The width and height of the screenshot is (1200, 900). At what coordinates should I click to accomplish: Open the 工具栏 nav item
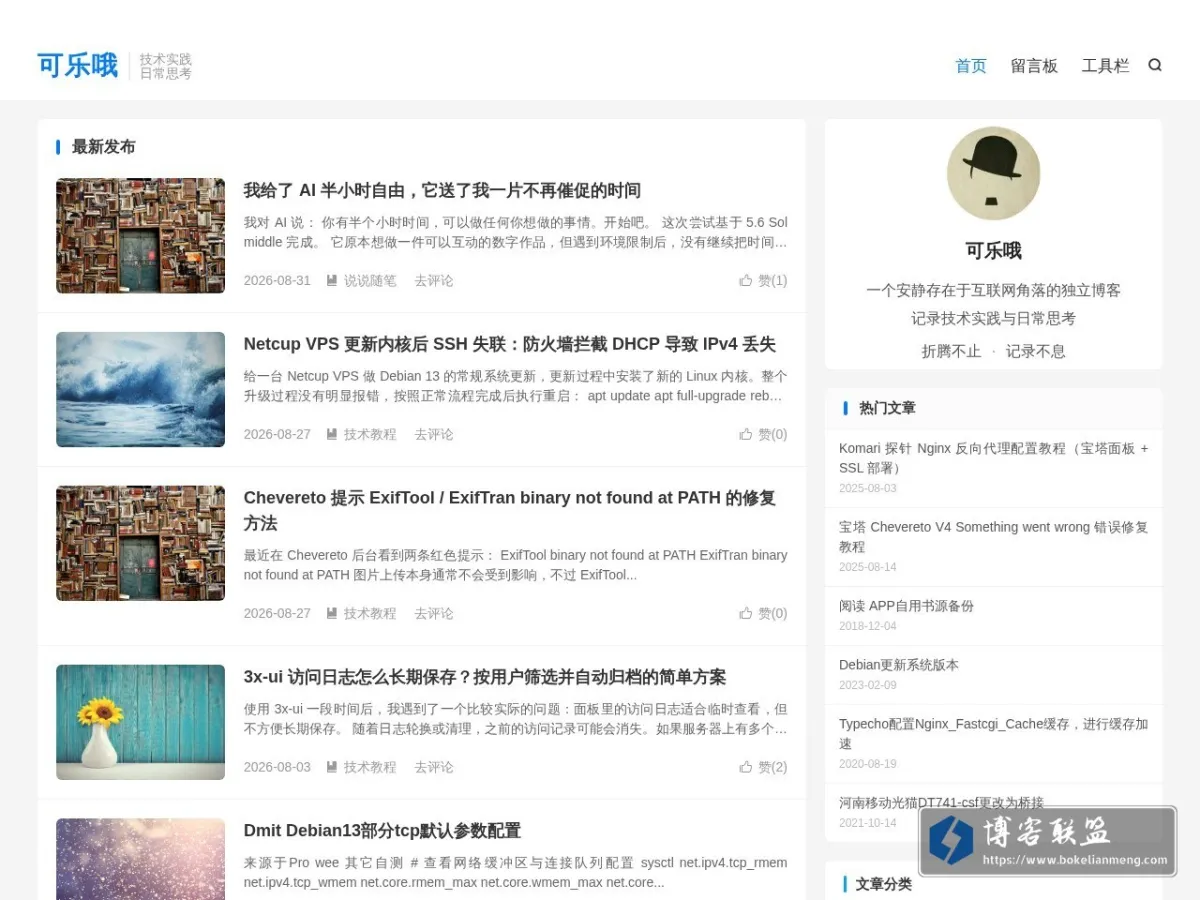[x=1105, y=66]
